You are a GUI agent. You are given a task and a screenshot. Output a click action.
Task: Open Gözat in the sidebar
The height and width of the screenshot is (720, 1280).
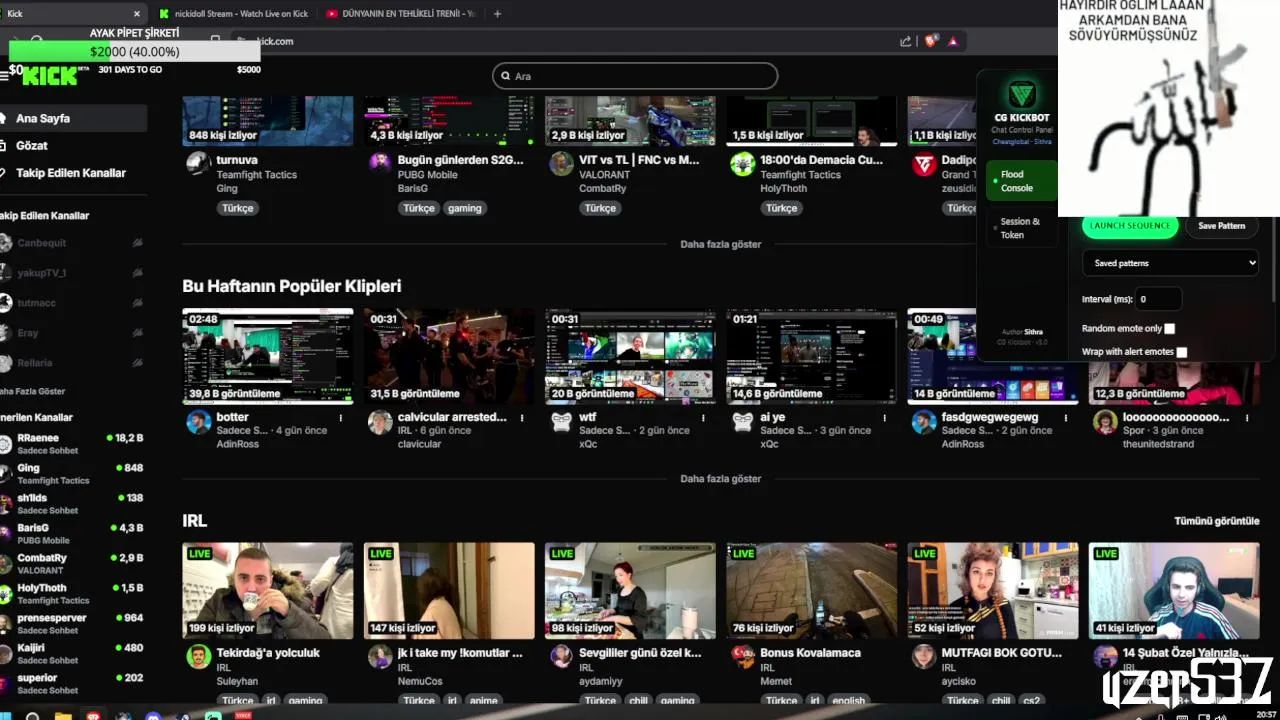pos(72,146)
